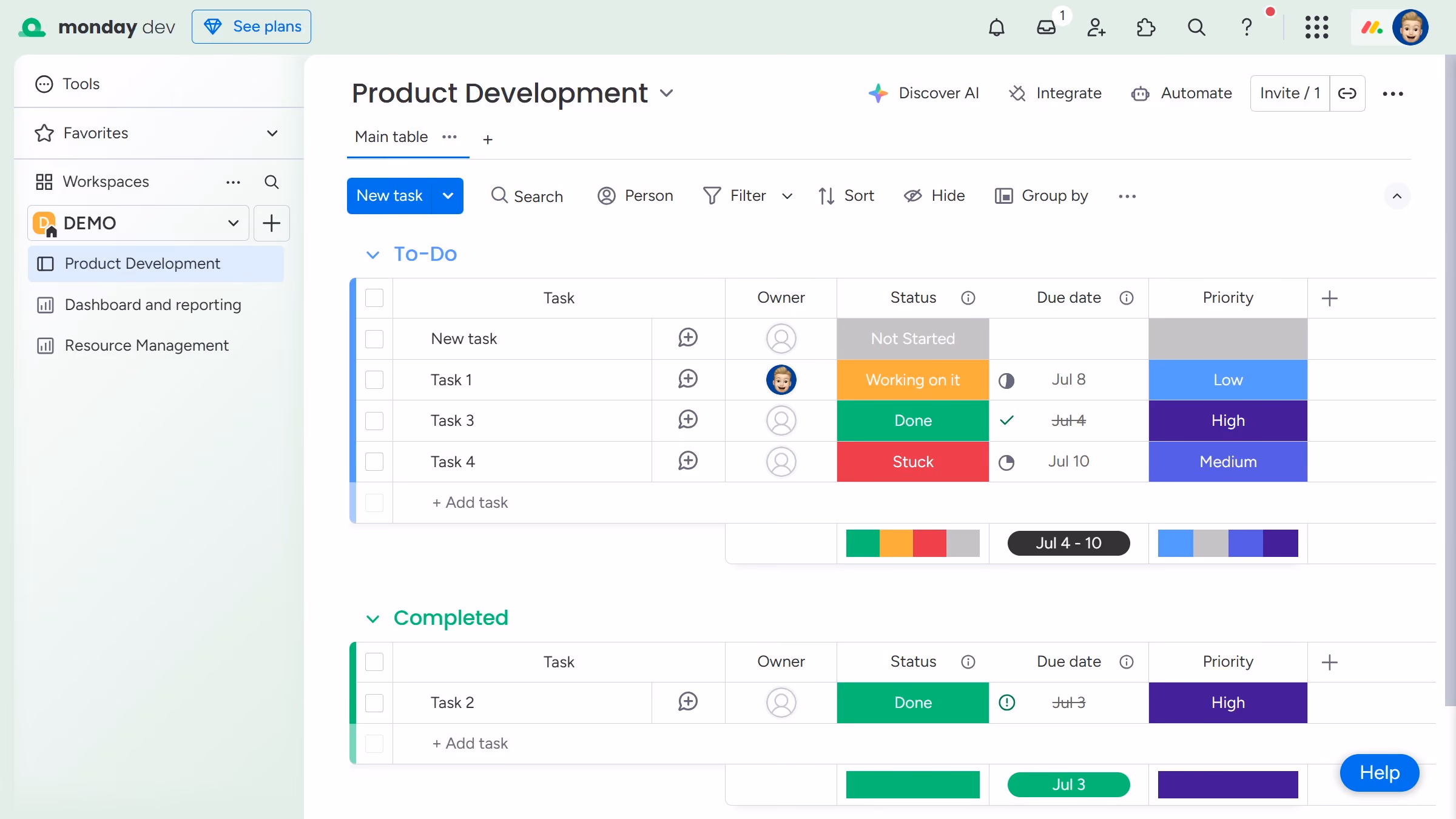
Task: Click See plans button
Action: (251, 27)
